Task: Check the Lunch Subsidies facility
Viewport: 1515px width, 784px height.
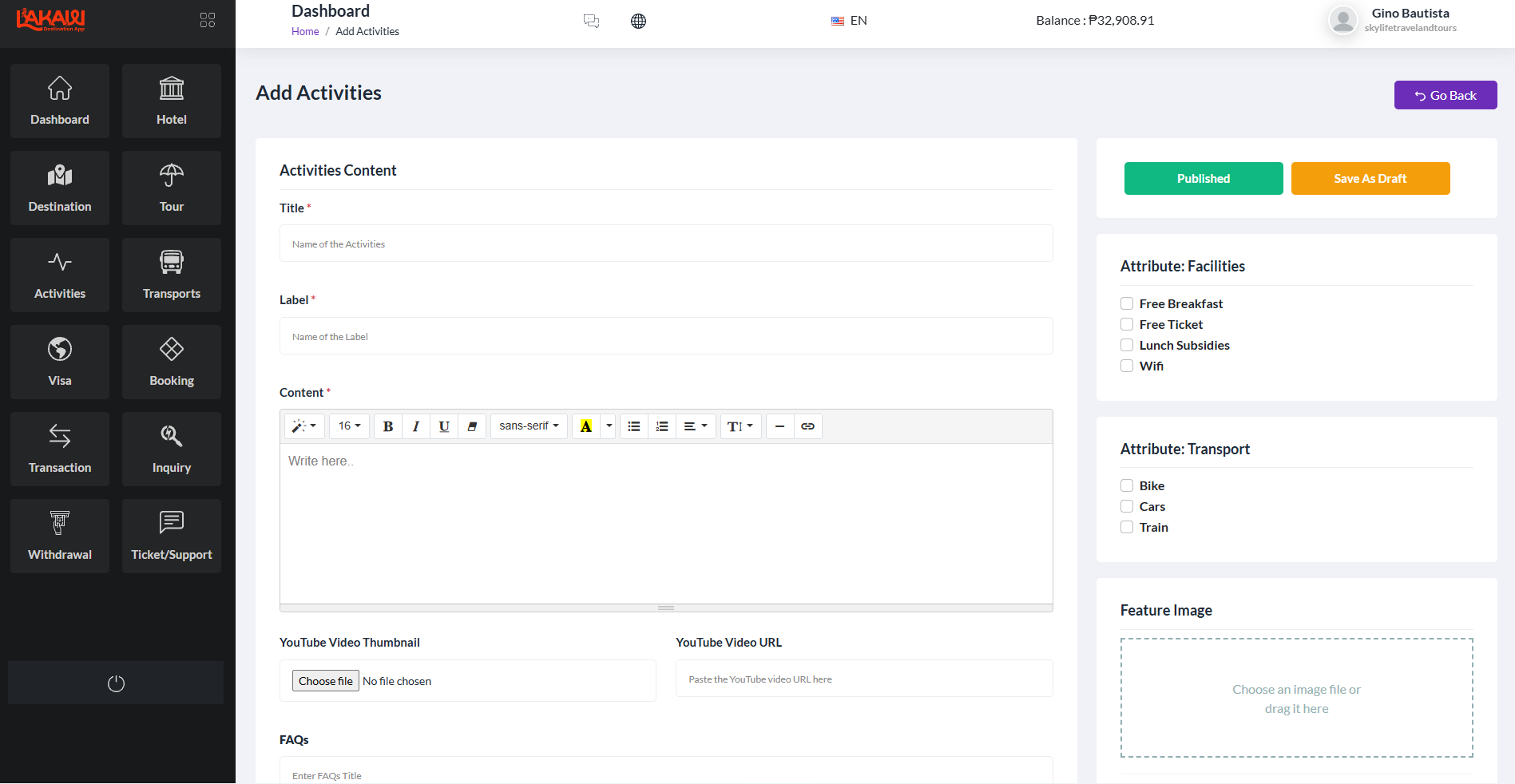Action: pyautogui.click(x=1127, y=345)
